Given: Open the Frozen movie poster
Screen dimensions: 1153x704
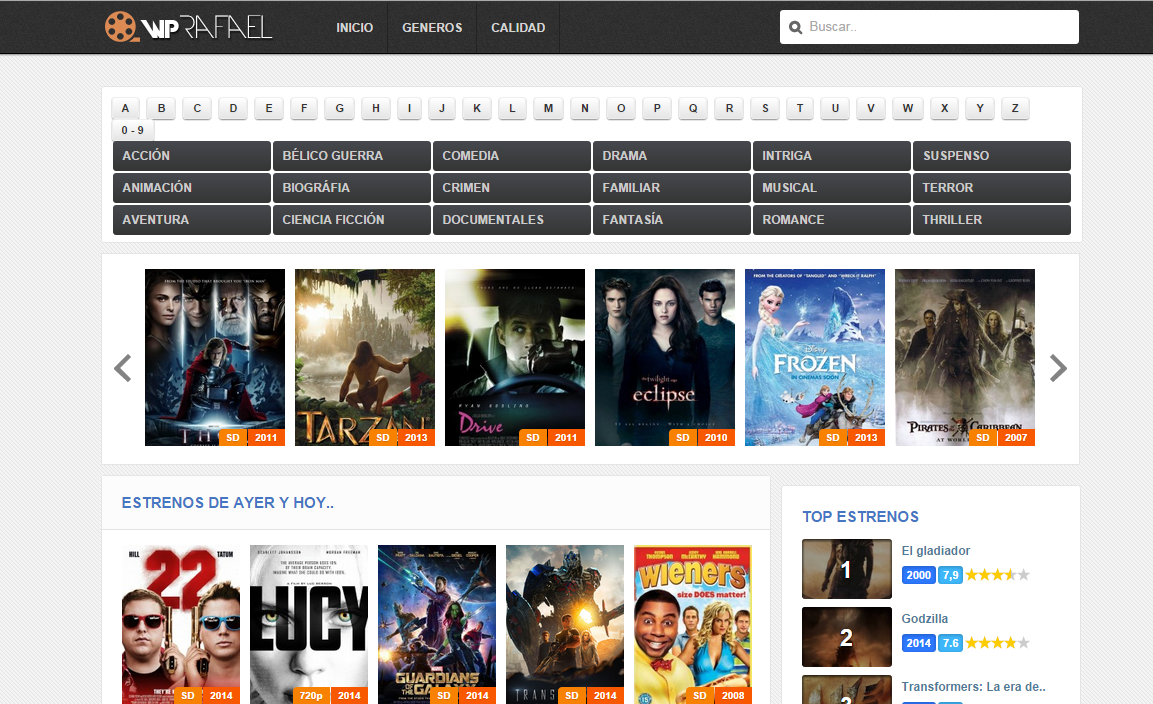Looking at the screenshot, I should [815, 358].
